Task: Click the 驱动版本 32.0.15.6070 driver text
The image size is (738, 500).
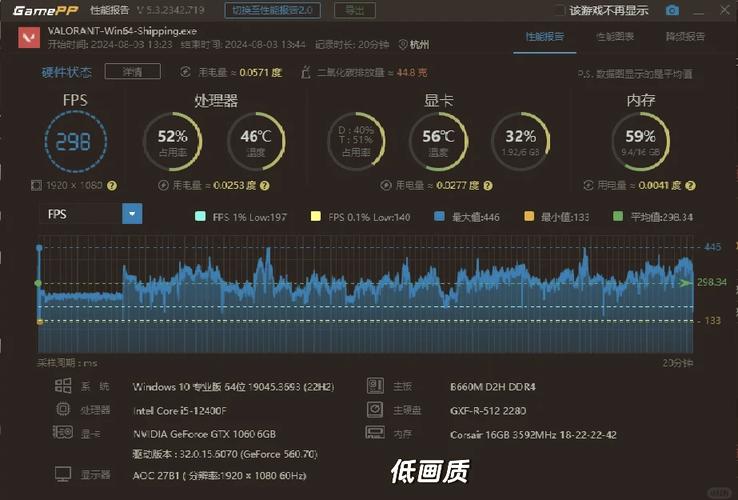Action: coord(225,454)
